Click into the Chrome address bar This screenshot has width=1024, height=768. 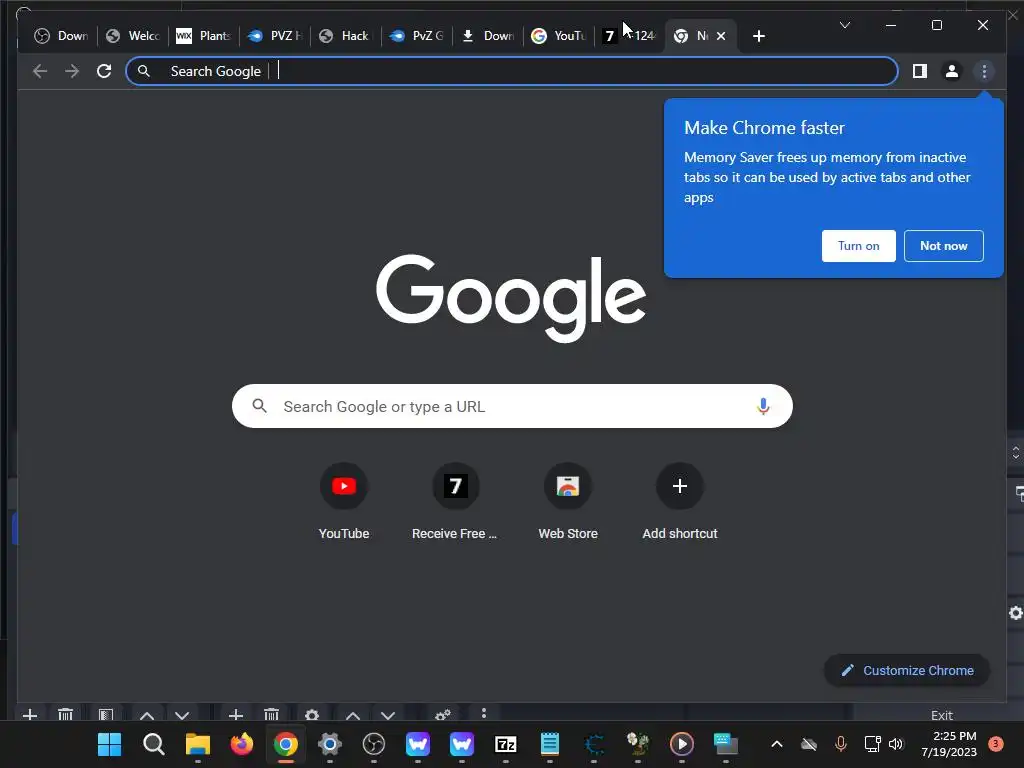coord(512,71)
